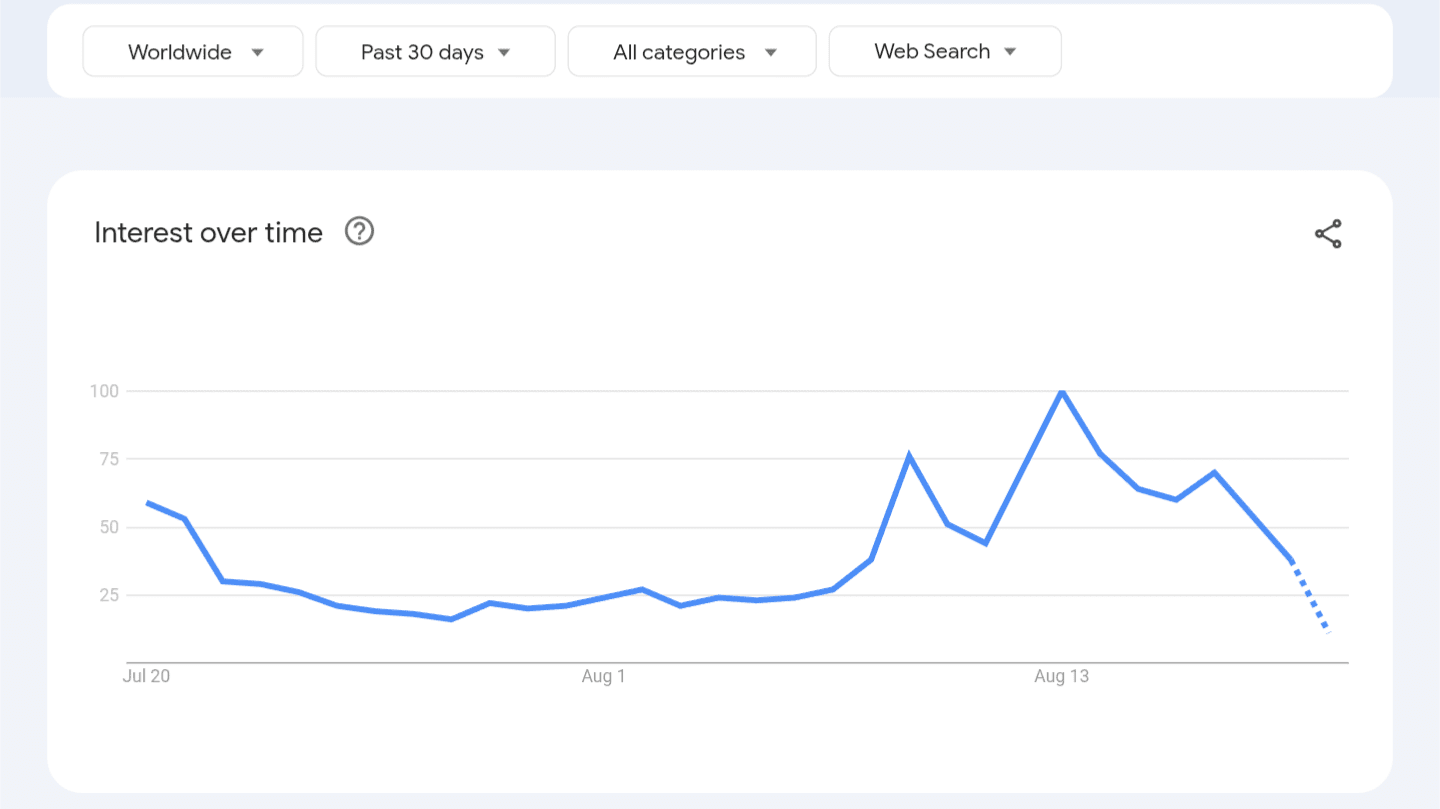This screenshot has height=809, width=1440.
Task: Open the Worldwide region dropdown
Action: [192, 52]
